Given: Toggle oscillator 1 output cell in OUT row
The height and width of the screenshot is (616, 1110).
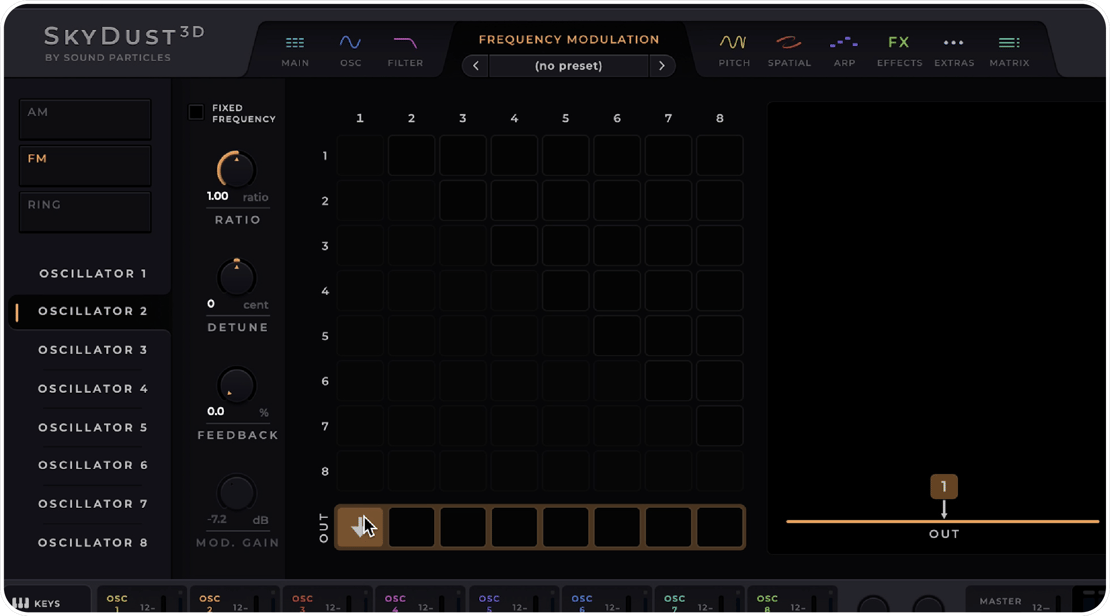Looking at the screenshot, I should 360,527.
